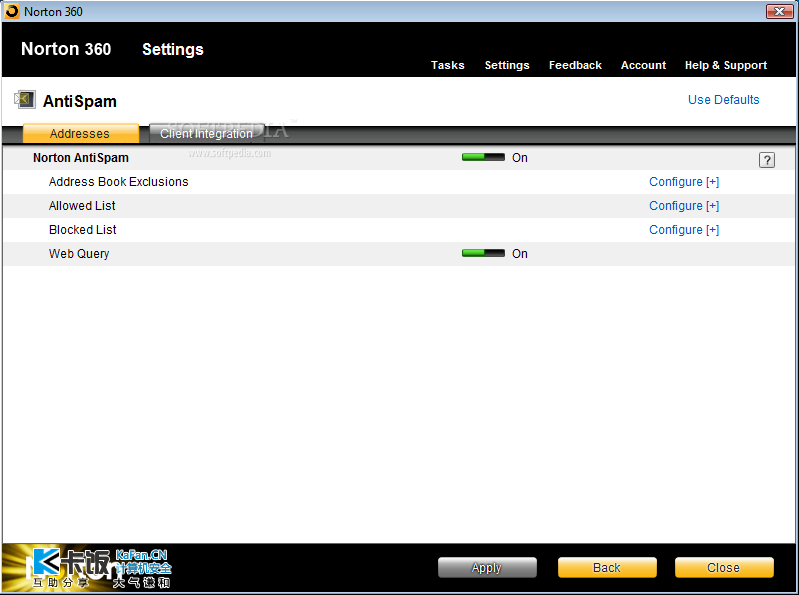
Task: Open the Account menu
Action: (x=643, y=65)
